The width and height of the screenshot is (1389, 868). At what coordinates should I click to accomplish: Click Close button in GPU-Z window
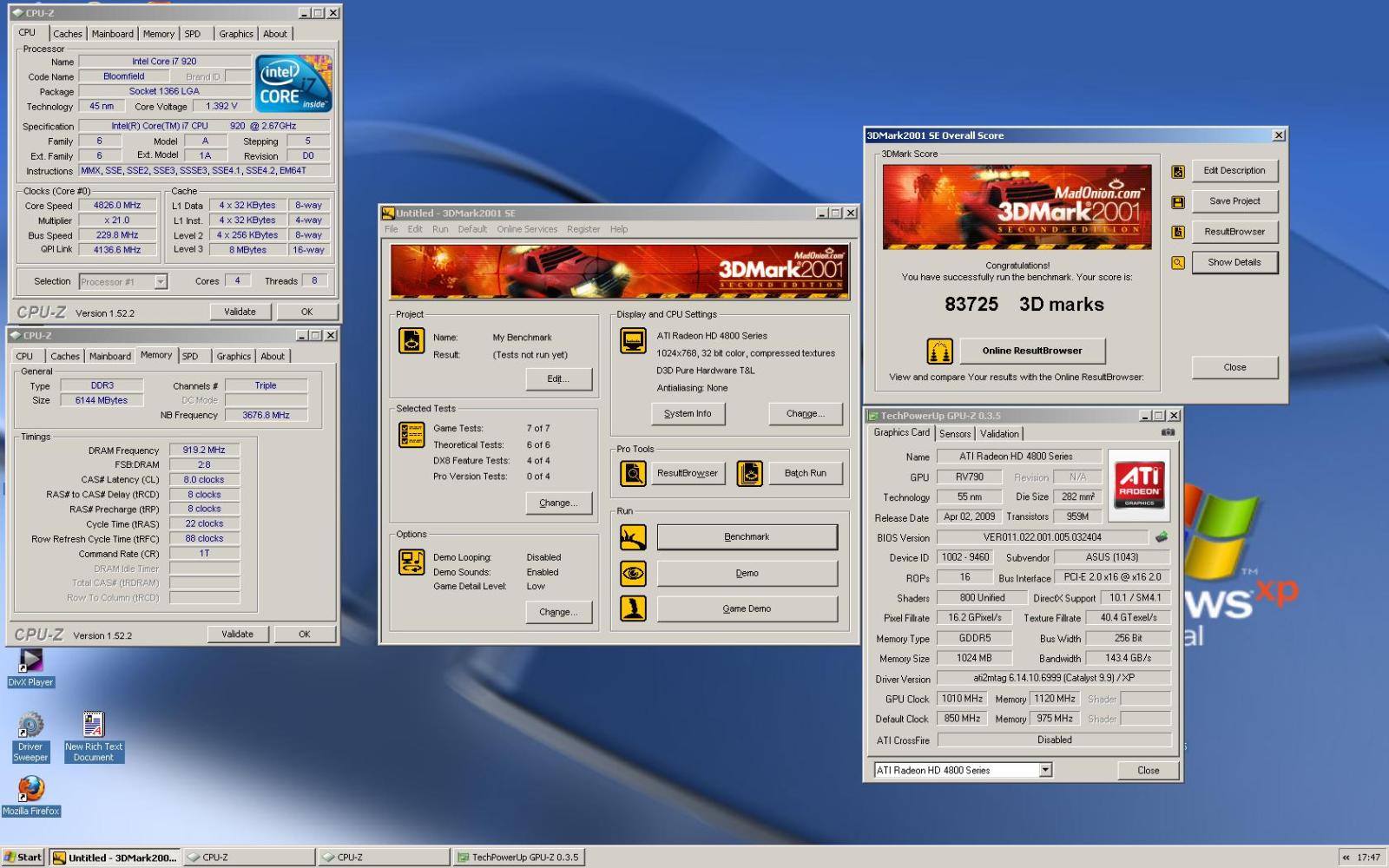pyautogui.click(x=1148, y=771)
